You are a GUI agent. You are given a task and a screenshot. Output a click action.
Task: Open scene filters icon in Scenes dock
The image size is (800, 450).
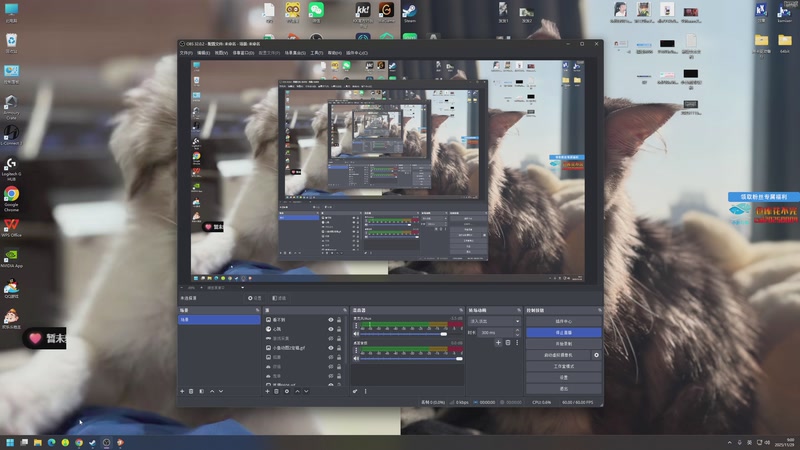(202, 391)
